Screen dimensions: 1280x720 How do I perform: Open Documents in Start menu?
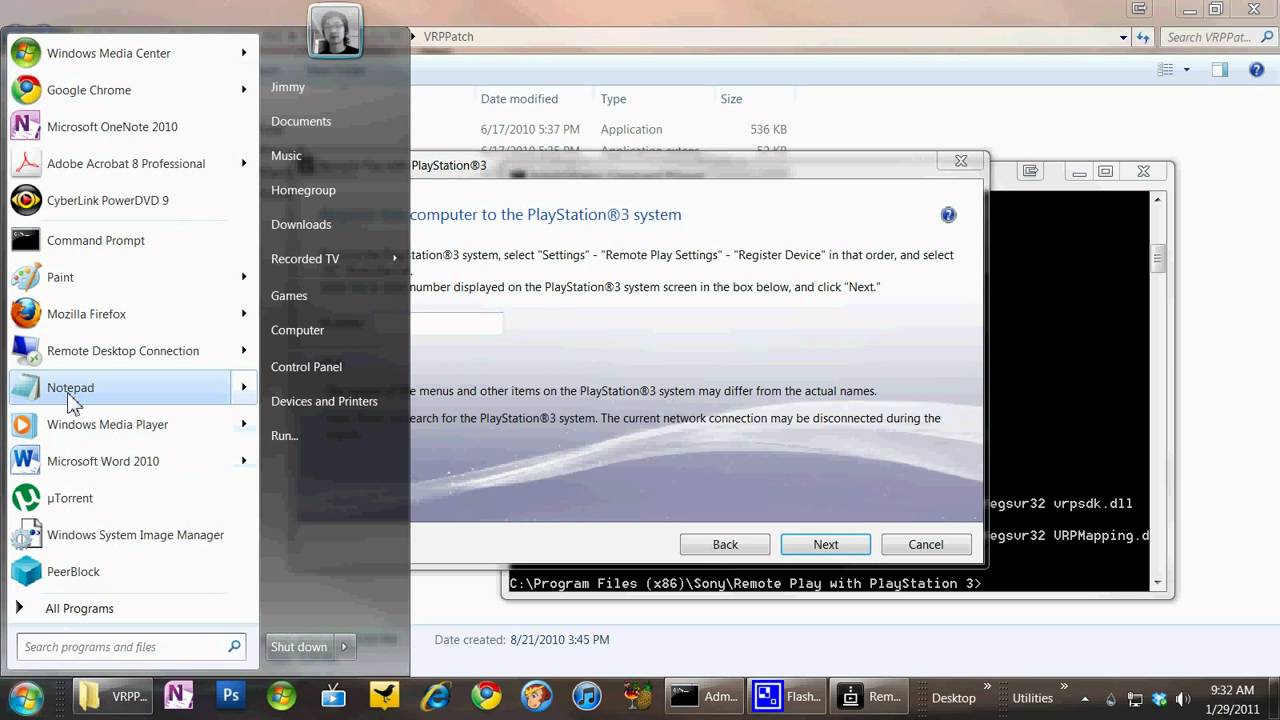coord(301,121)
